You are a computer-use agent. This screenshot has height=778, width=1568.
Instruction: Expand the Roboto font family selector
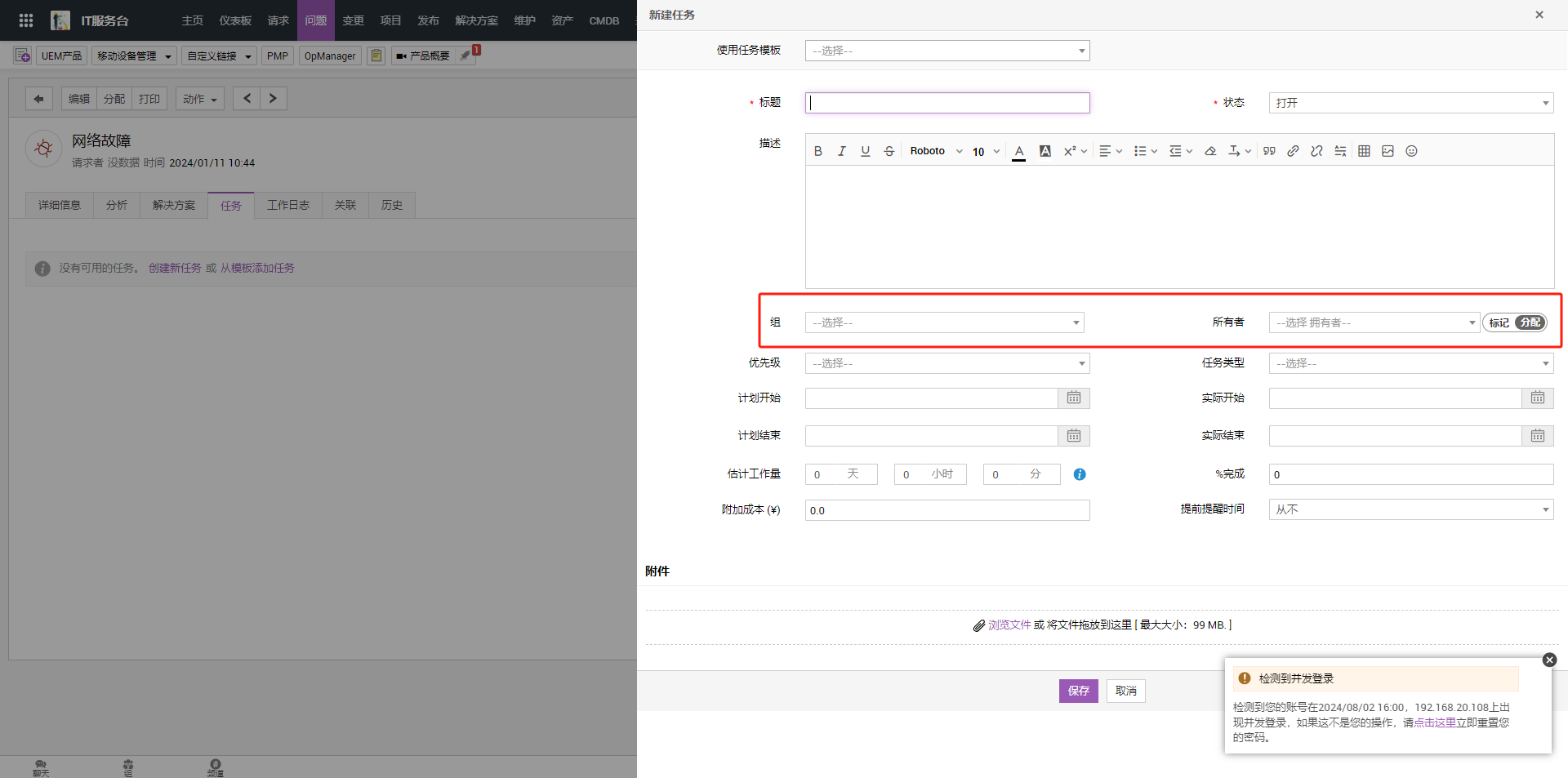(936, 151)
